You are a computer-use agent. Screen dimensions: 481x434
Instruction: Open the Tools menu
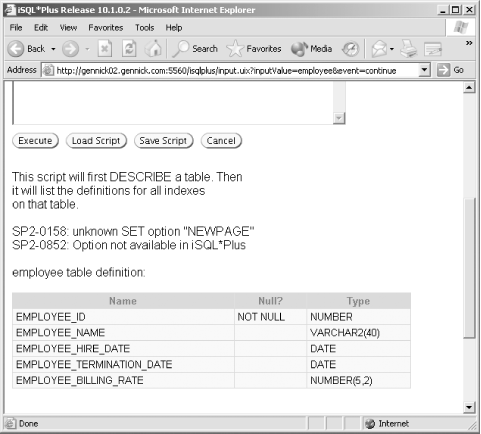click(x=144, y=28)
